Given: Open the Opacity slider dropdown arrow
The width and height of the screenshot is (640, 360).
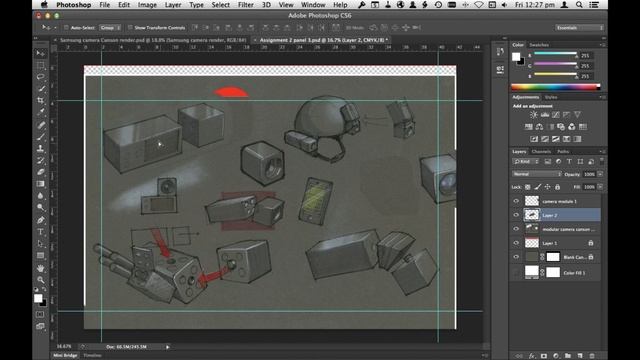Looking at the screenshot, I should 600,174.
